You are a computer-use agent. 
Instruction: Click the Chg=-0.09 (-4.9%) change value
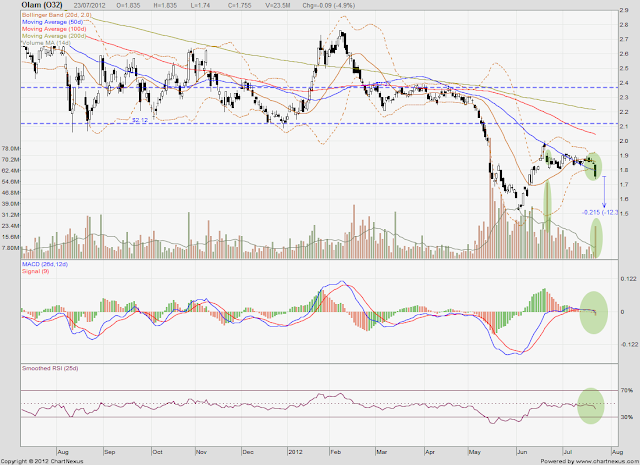329,6
